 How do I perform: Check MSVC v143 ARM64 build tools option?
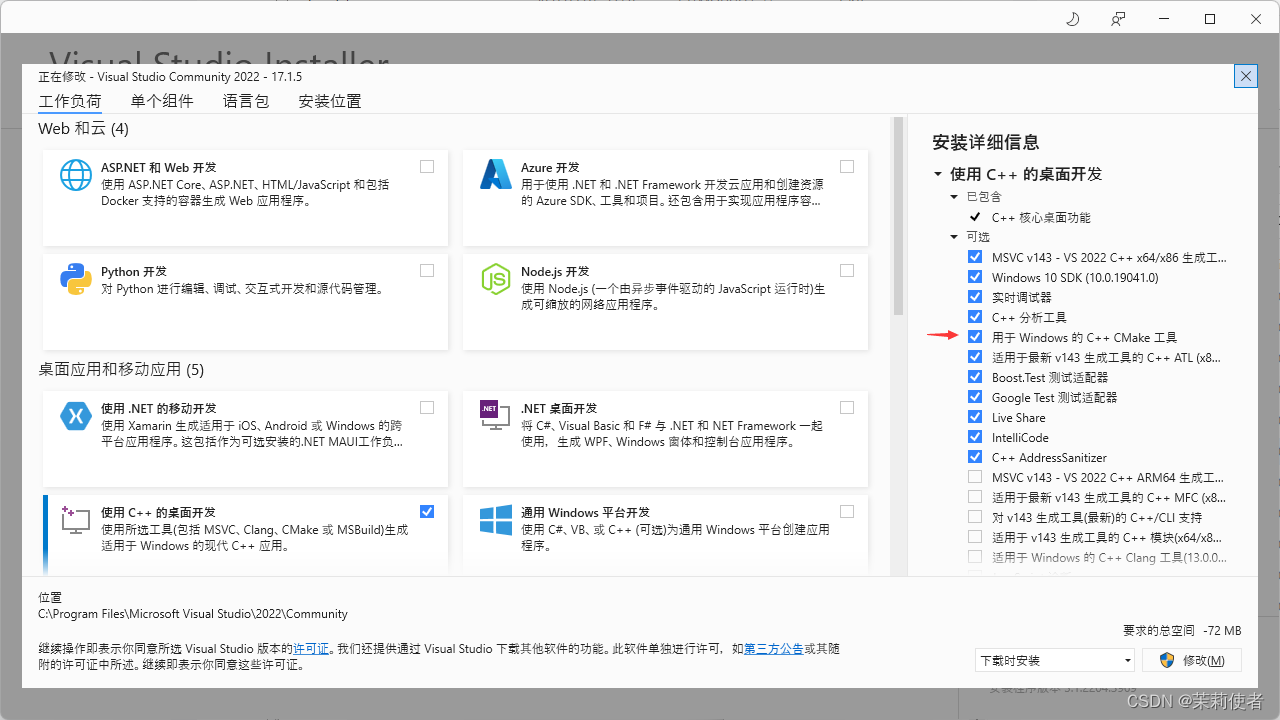coord(975,477)
